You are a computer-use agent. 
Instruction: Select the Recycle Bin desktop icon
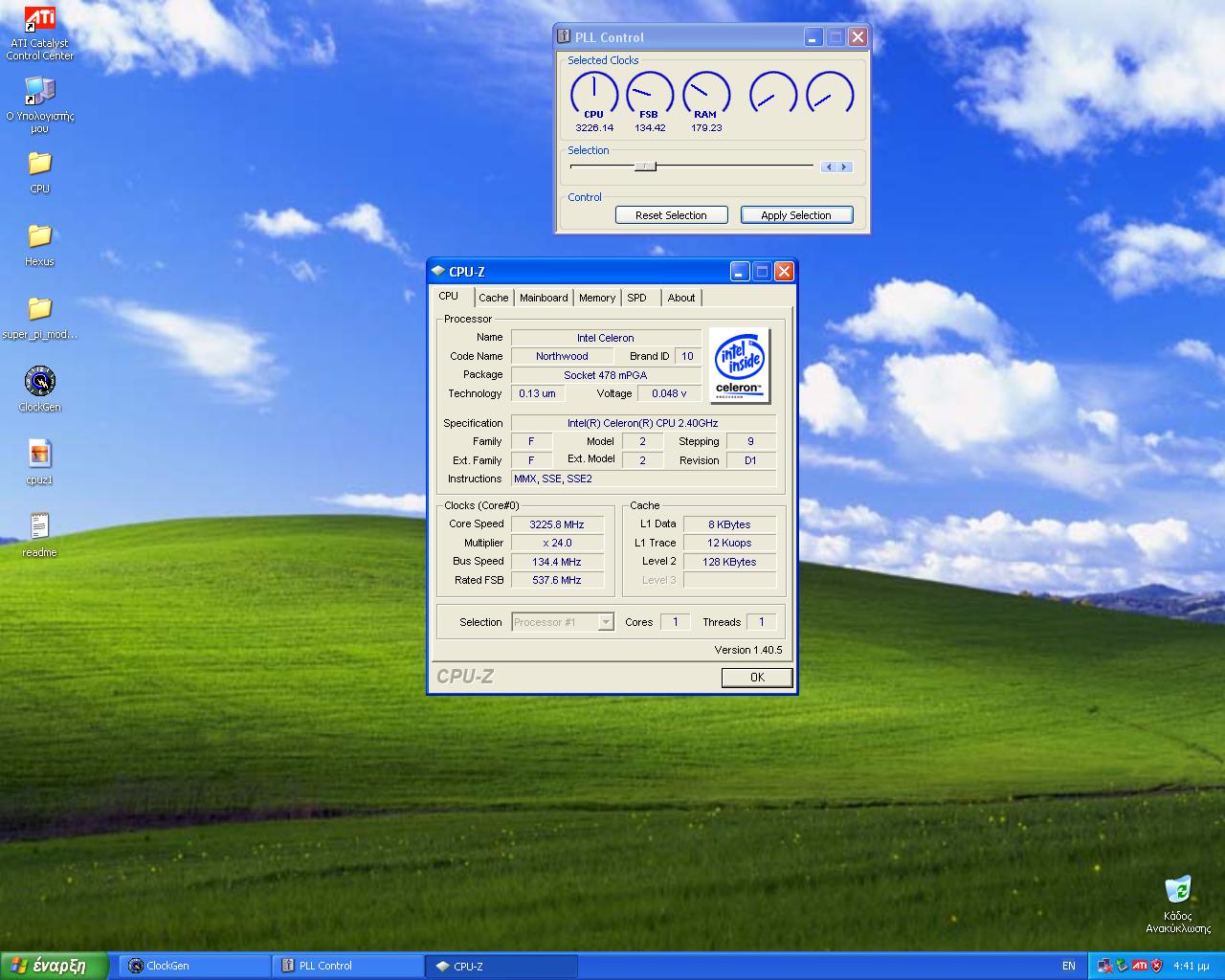(x=1178, y=903)
